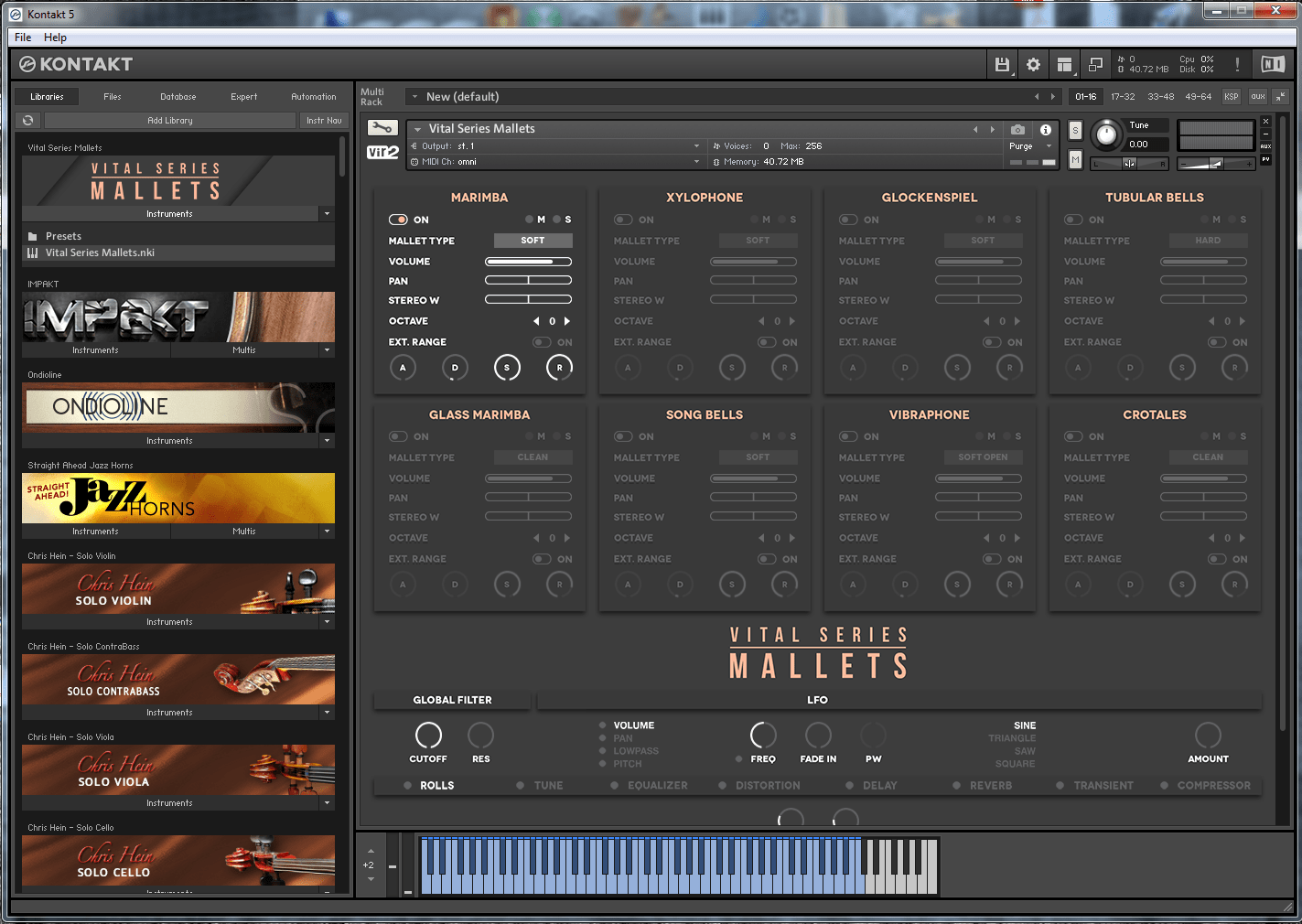Click the LFO AMOUNT knob
This screenshot has height=924, width=1302.
click(1208, 735)
